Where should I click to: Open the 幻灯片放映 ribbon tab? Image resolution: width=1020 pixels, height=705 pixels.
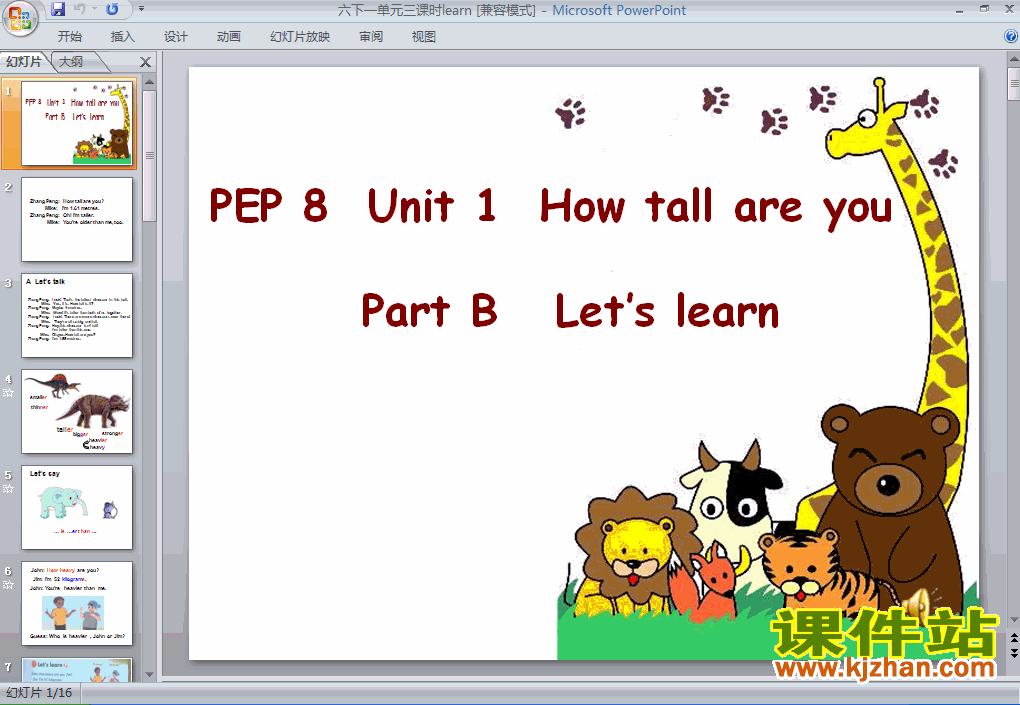coord(300,36)
